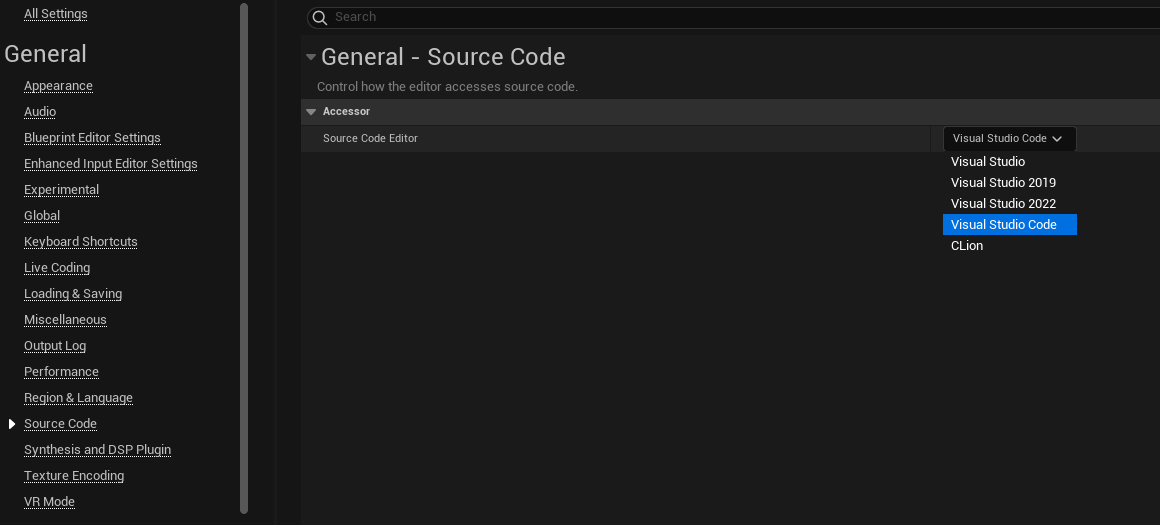1160x525 pixels.
Task: Select Live Coding settings
Action: (x=57, y=268)
